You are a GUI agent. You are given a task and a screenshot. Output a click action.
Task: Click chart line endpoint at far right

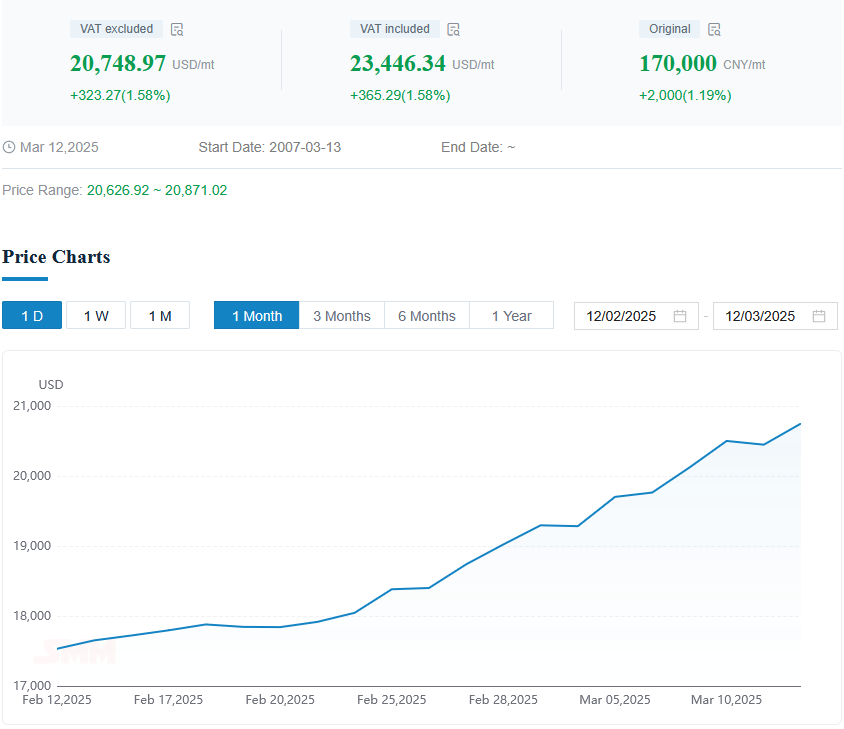801,424
